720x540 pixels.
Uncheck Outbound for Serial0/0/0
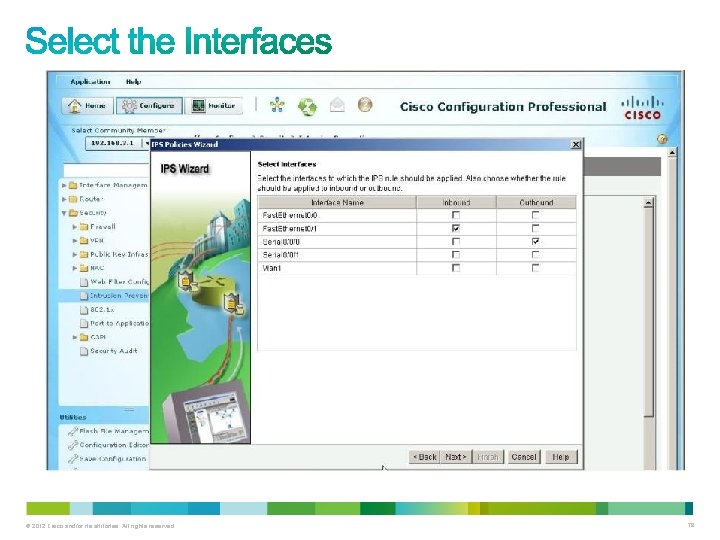pos(535,242)
